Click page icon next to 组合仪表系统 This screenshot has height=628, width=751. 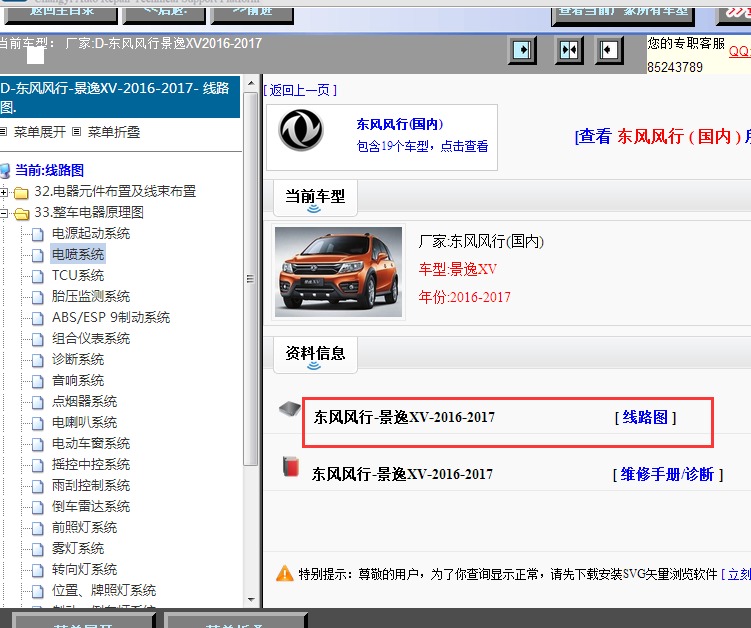pos(38,340)
